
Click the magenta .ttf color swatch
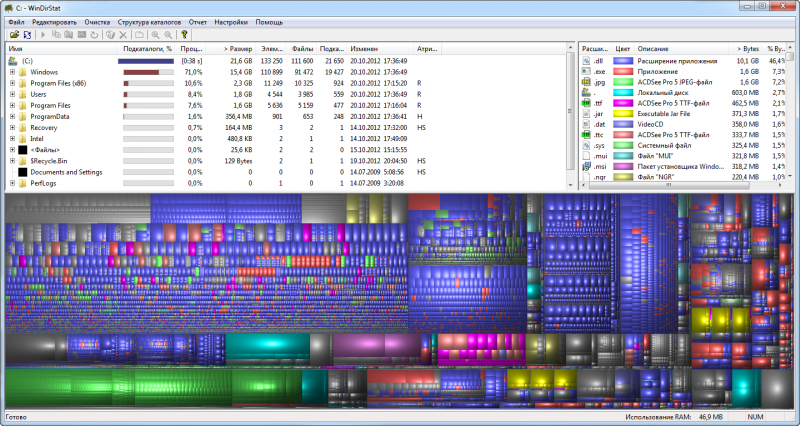coord(622,103)
